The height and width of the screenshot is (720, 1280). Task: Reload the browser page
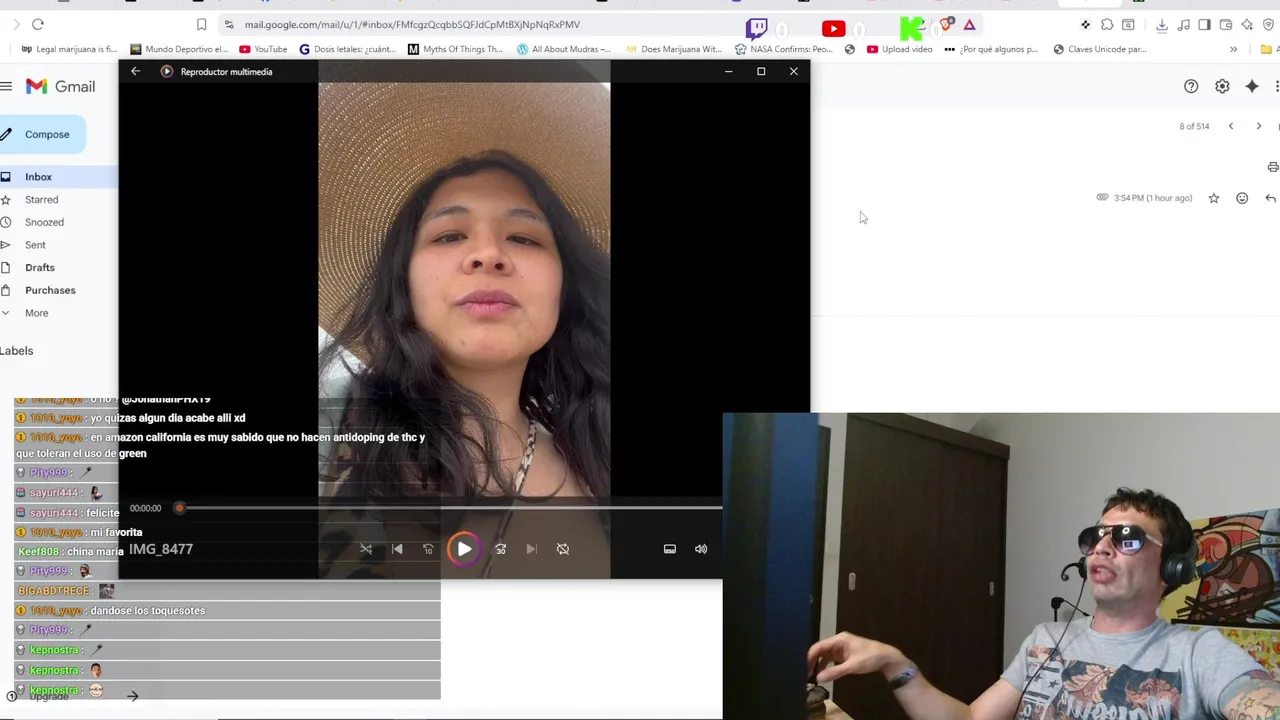pyautogui.click(x=38, y=24)
